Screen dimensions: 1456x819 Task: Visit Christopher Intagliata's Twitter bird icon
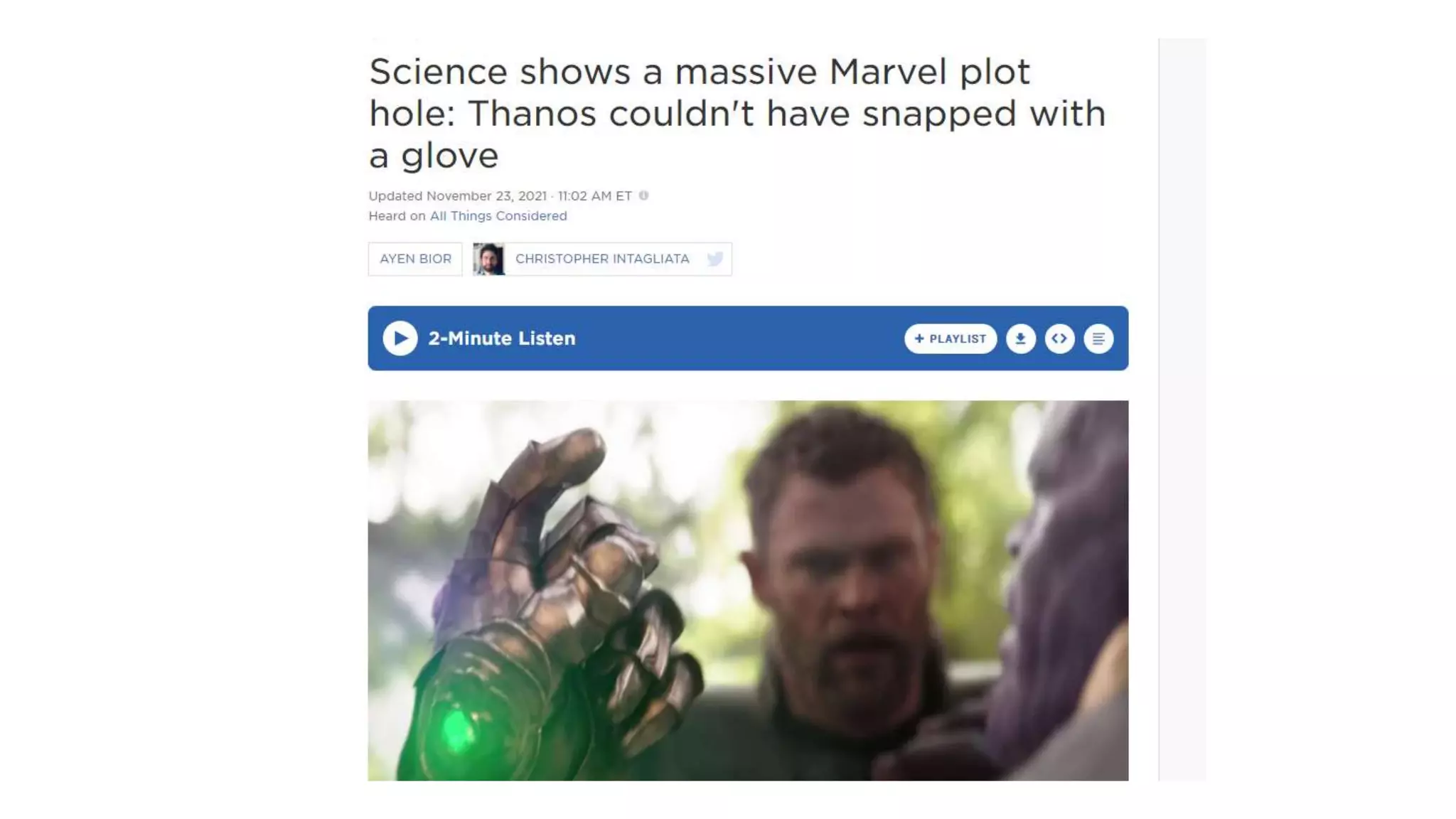(x=715, y=259)
